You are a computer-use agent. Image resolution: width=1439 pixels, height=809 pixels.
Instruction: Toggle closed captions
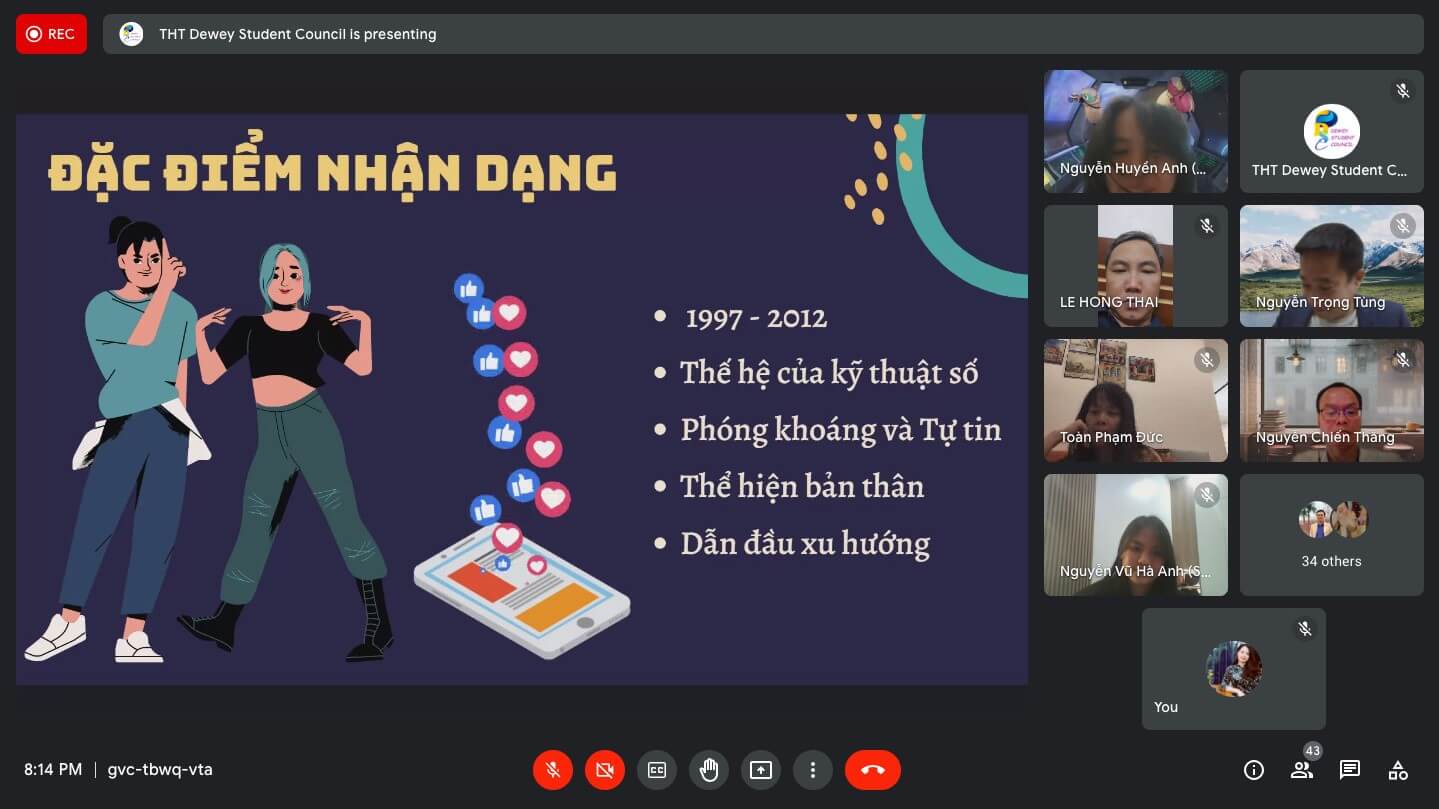(x=657, y=770)
